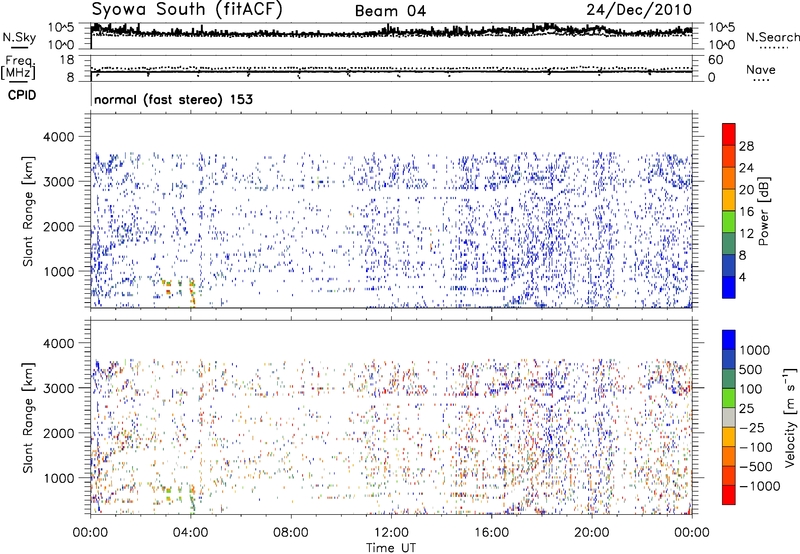Click the 3000 tick on power panel
The height and width of the screenshot is (554, 800).
click(x=59, y=182)
